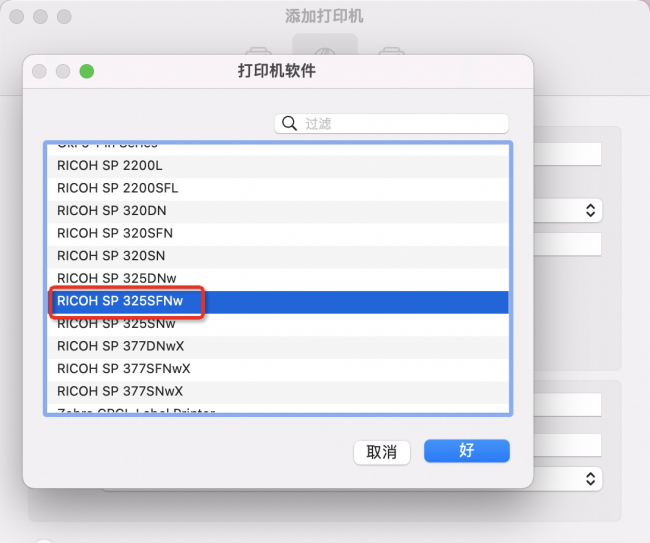Click the filter search field
The height and width of the screenshot is (543, 650).
pyautogui.click(x=391, y=124)
